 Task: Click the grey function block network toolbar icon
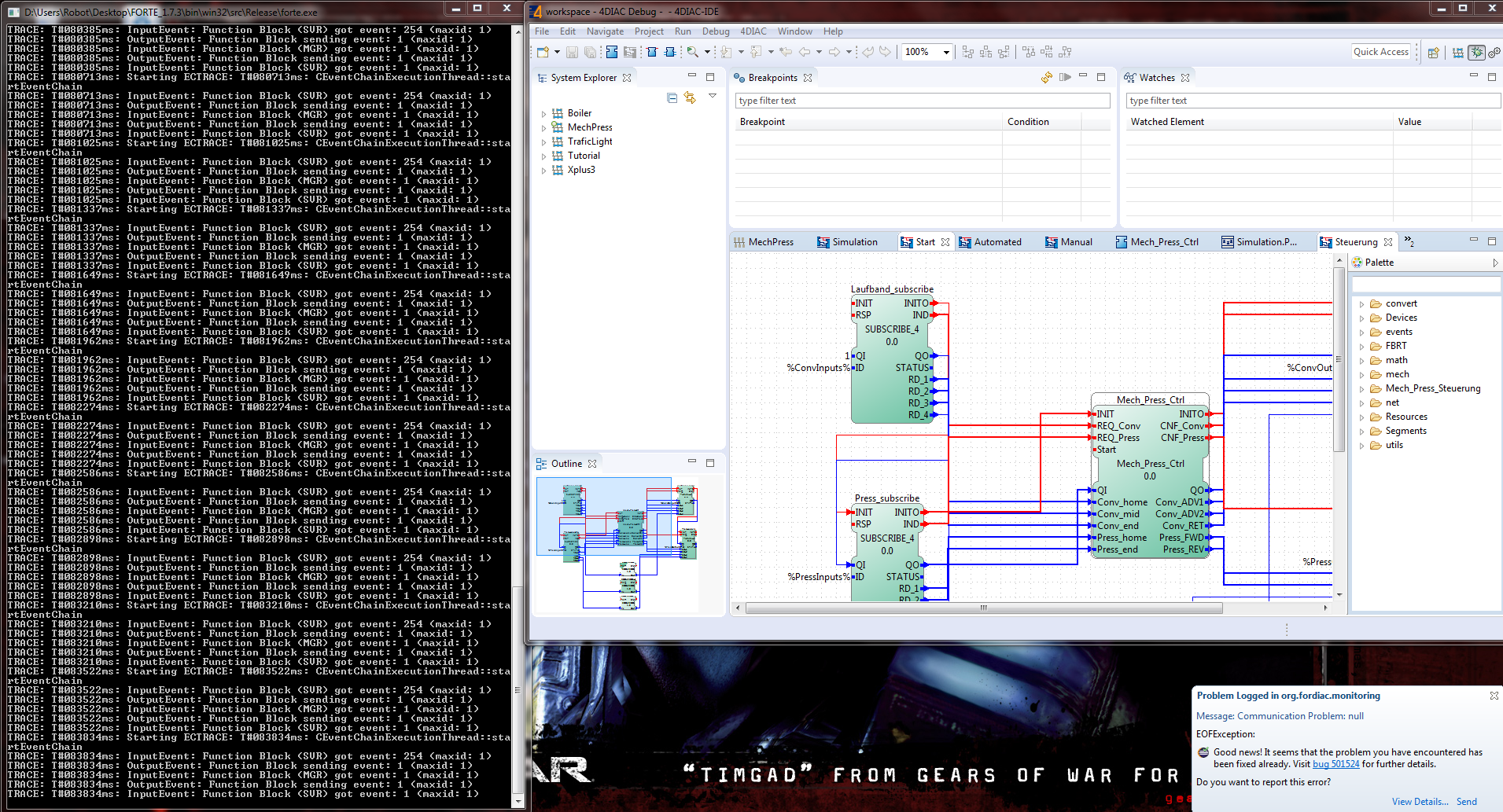[630, 52]
